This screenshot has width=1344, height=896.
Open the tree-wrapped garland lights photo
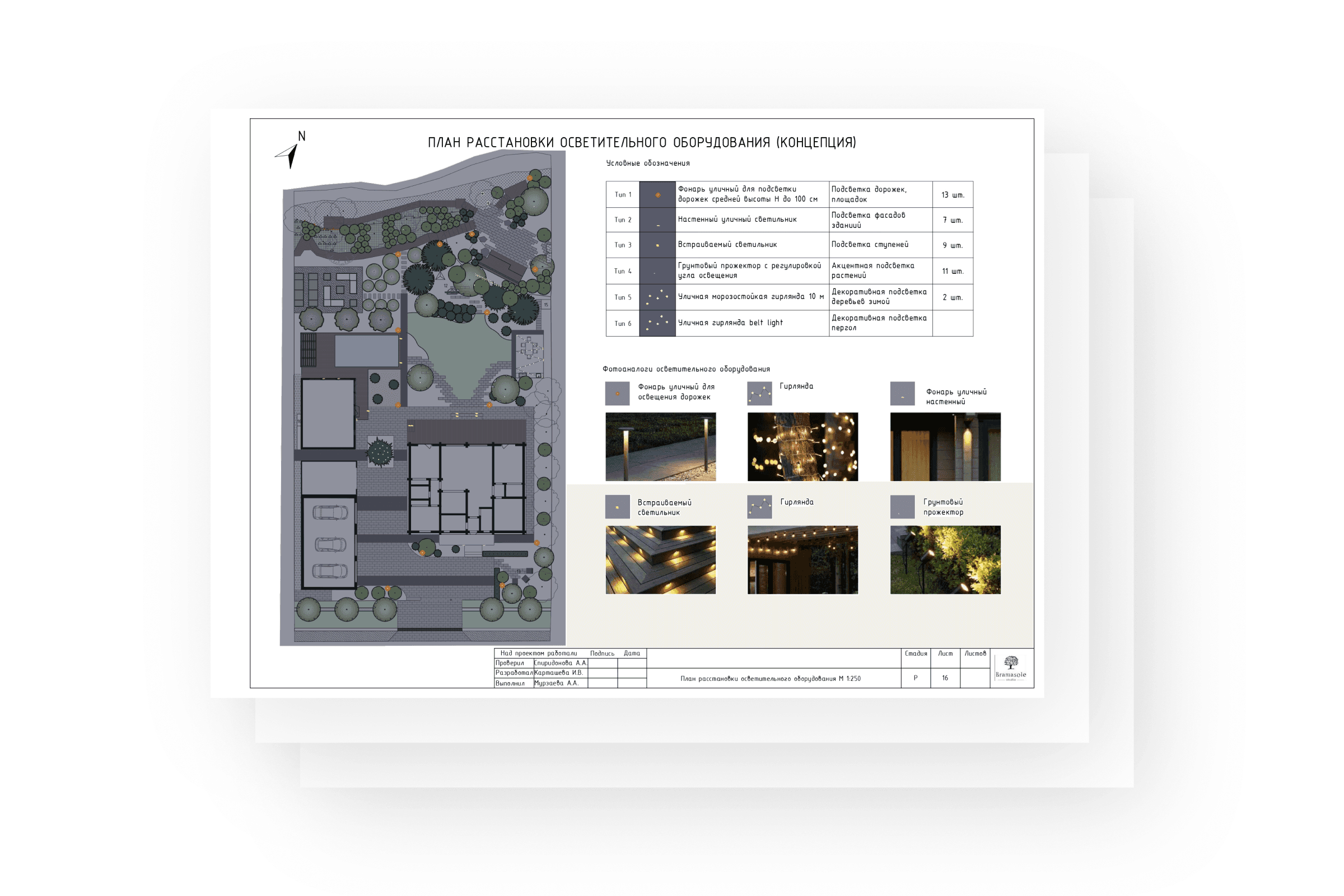(802, 447)
